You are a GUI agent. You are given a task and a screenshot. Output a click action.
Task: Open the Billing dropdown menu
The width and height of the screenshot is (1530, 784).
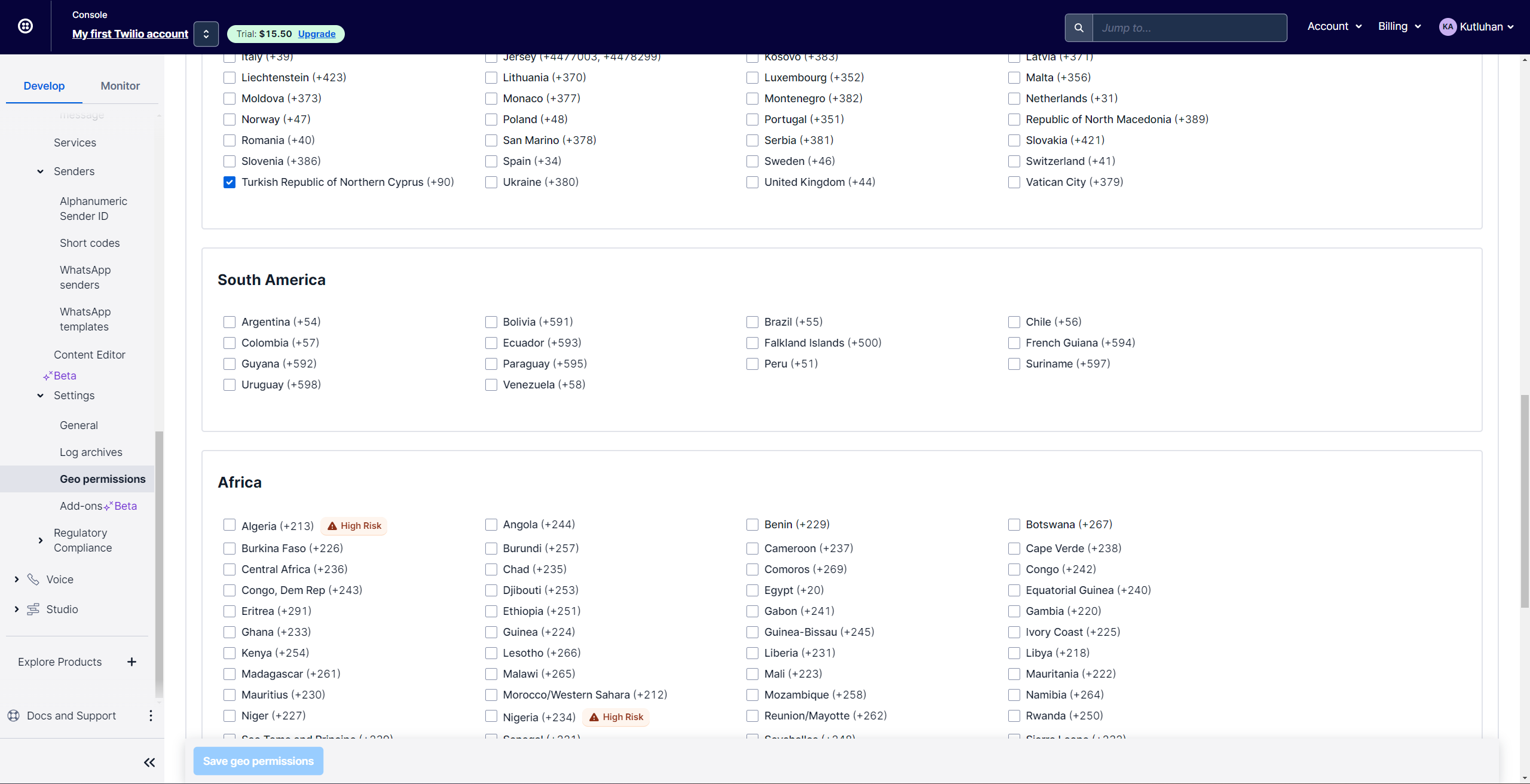point(1399,26)
